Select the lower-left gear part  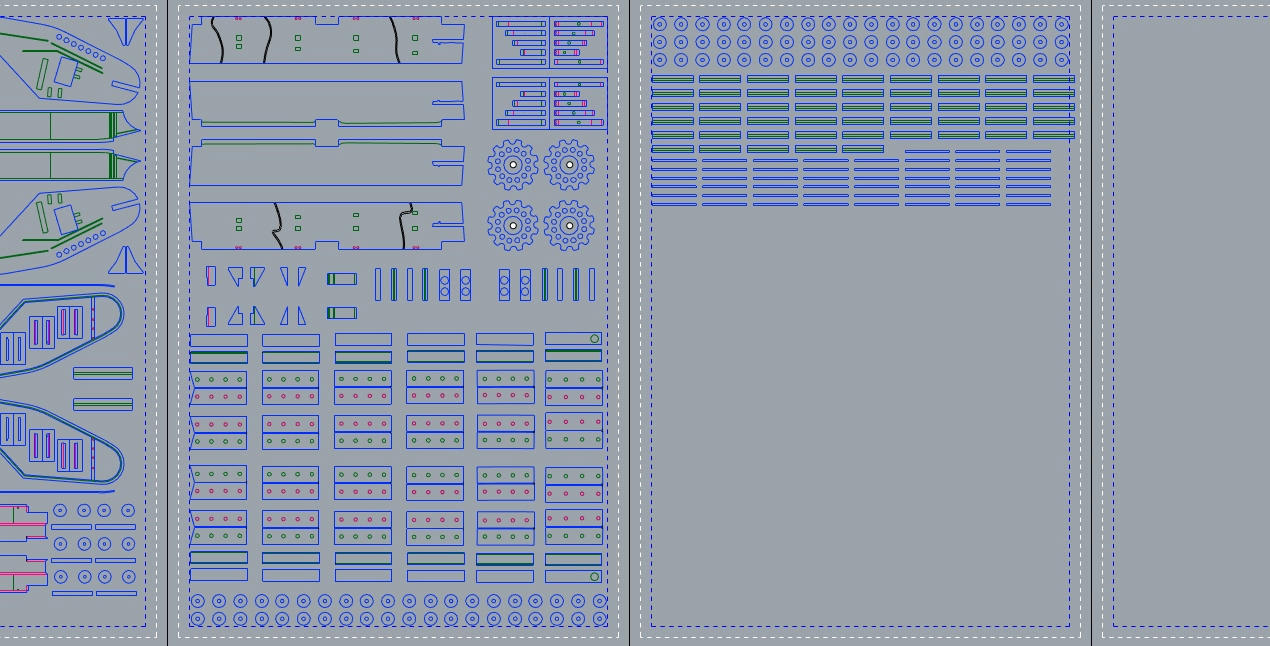tap(513, 226)
